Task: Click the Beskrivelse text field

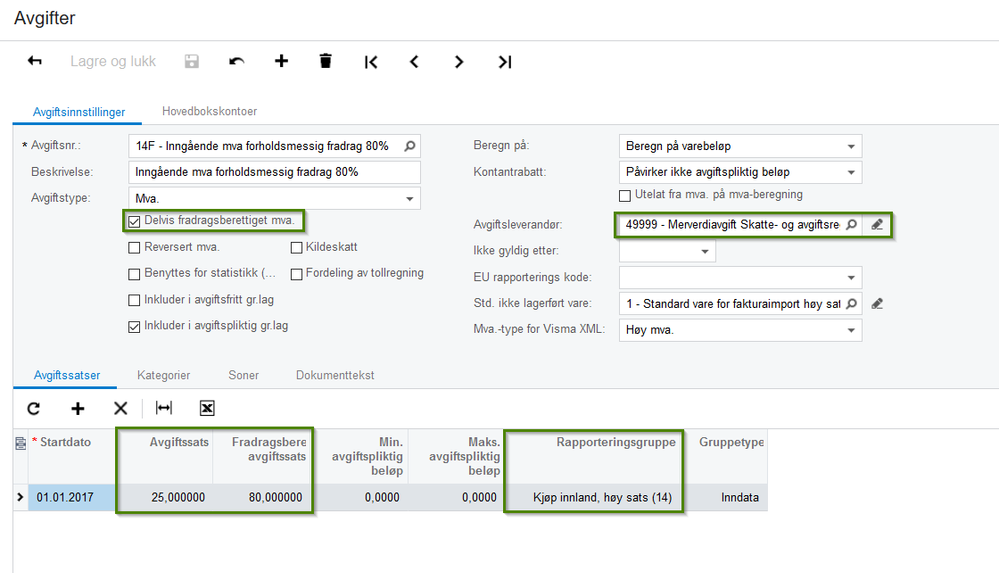Action: tap(275, 172)
